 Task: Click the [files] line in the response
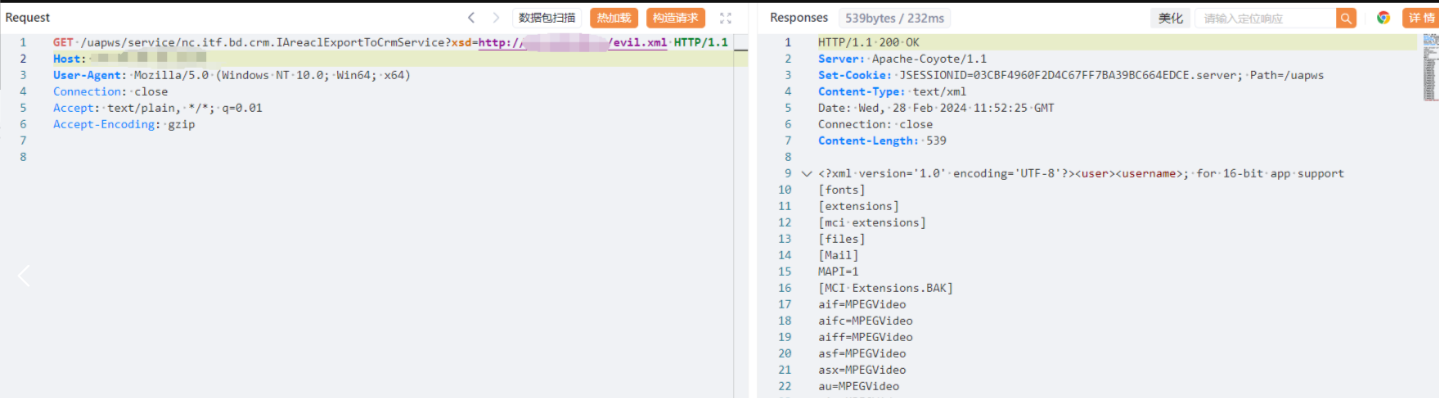(x=842, y=239)
